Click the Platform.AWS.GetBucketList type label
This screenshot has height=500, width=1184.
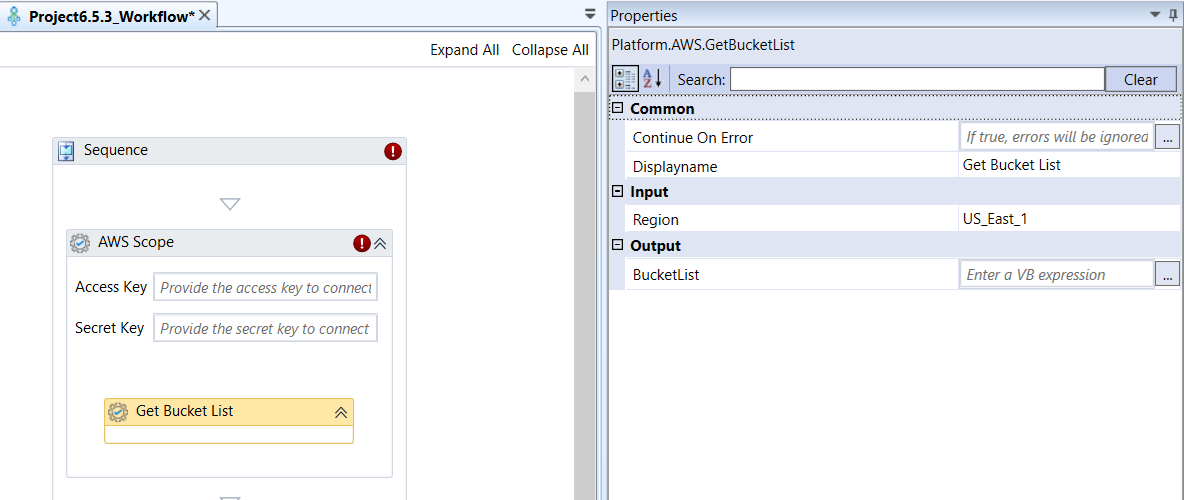703,45
